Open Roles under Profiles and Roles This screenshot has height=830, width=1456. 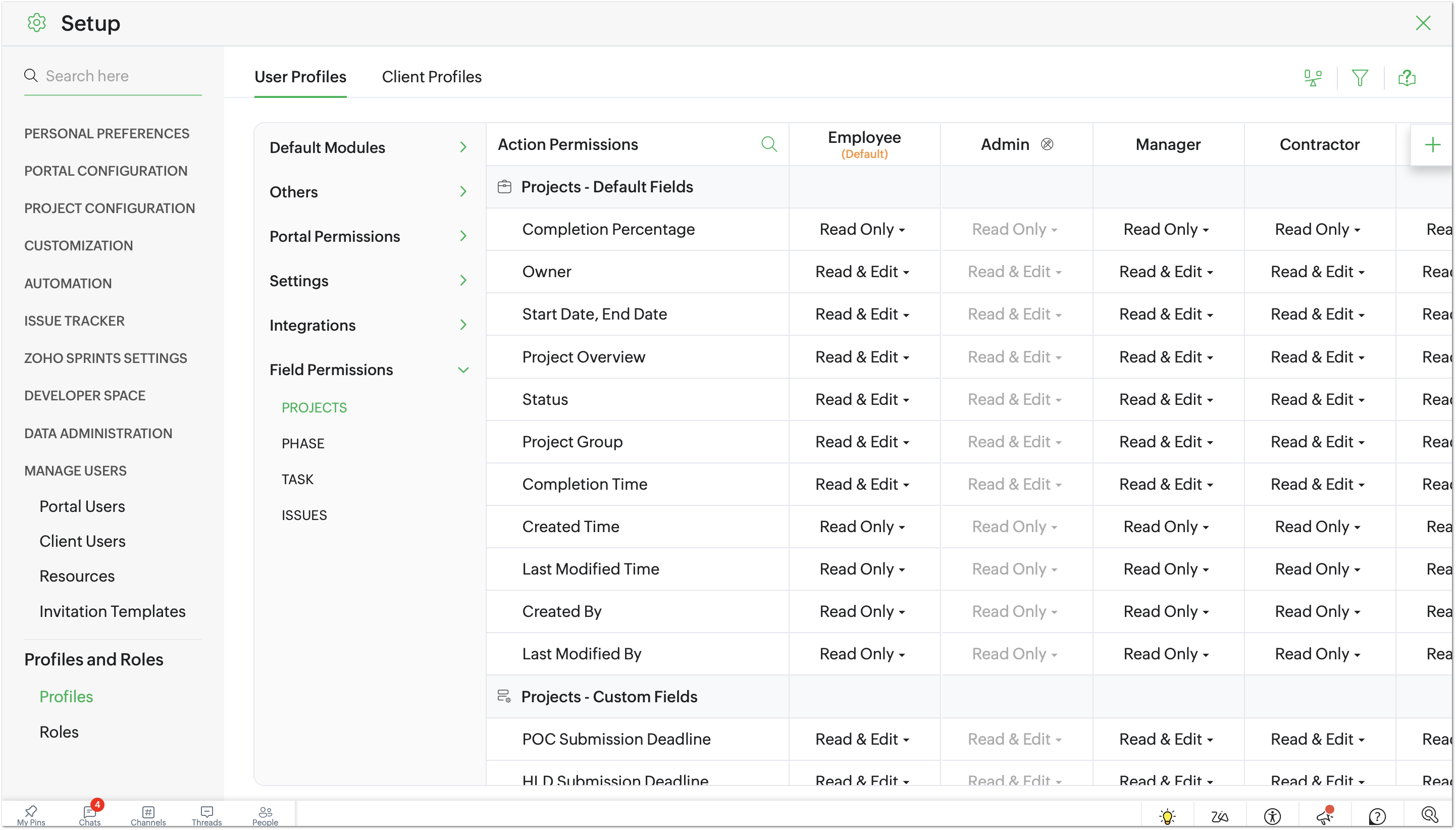(x=59, y=732)
